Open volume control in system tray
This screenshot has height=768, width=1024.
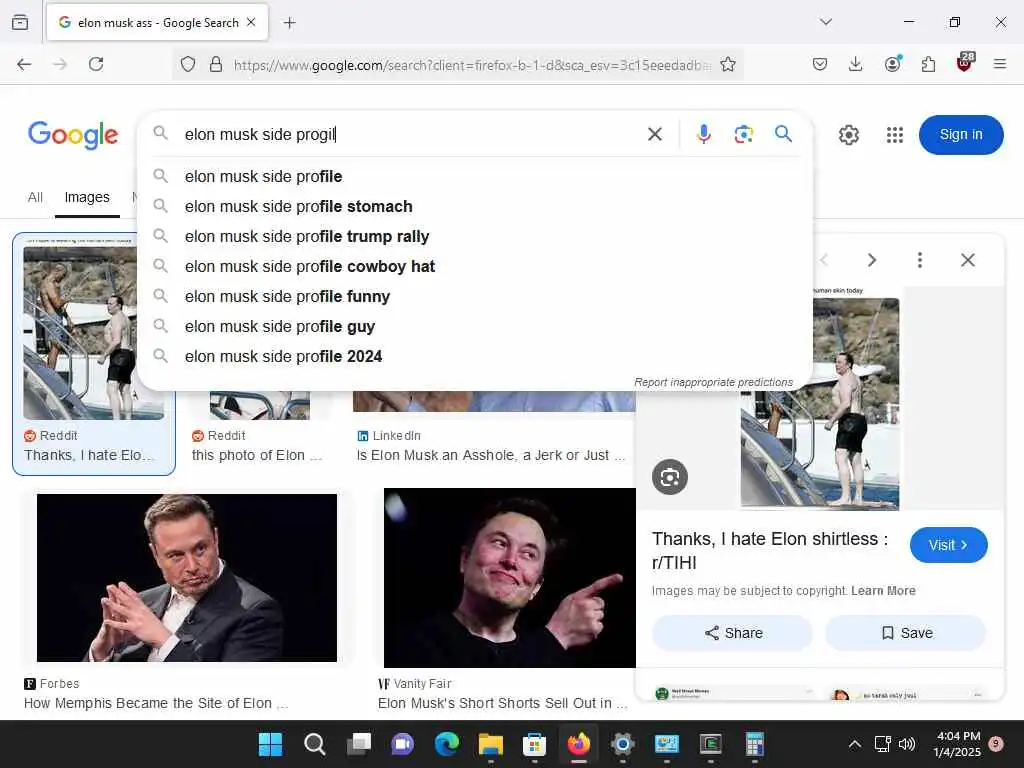pyautogui.click(x=906, y=744)
